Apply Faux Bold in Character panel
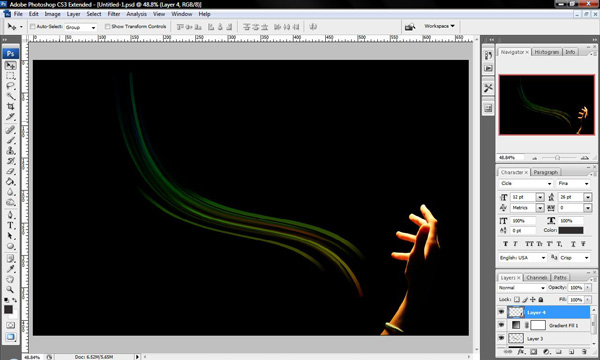This screenshot has width=600, height=360. coord(505,244)
